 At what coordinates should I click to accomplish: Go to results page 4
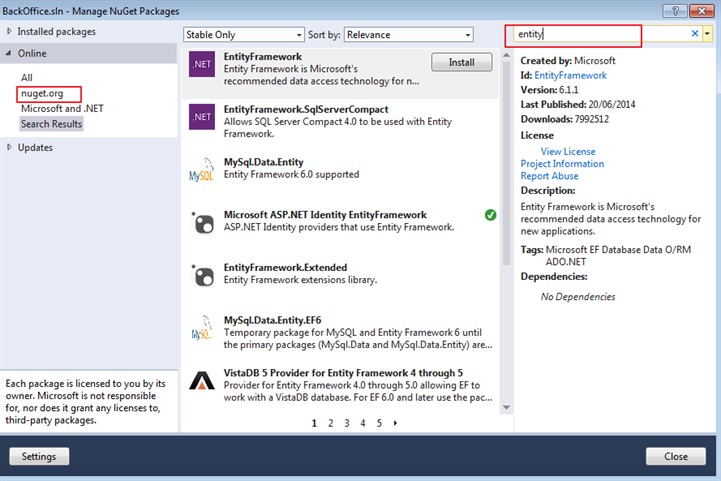click(x=363, y=423)
